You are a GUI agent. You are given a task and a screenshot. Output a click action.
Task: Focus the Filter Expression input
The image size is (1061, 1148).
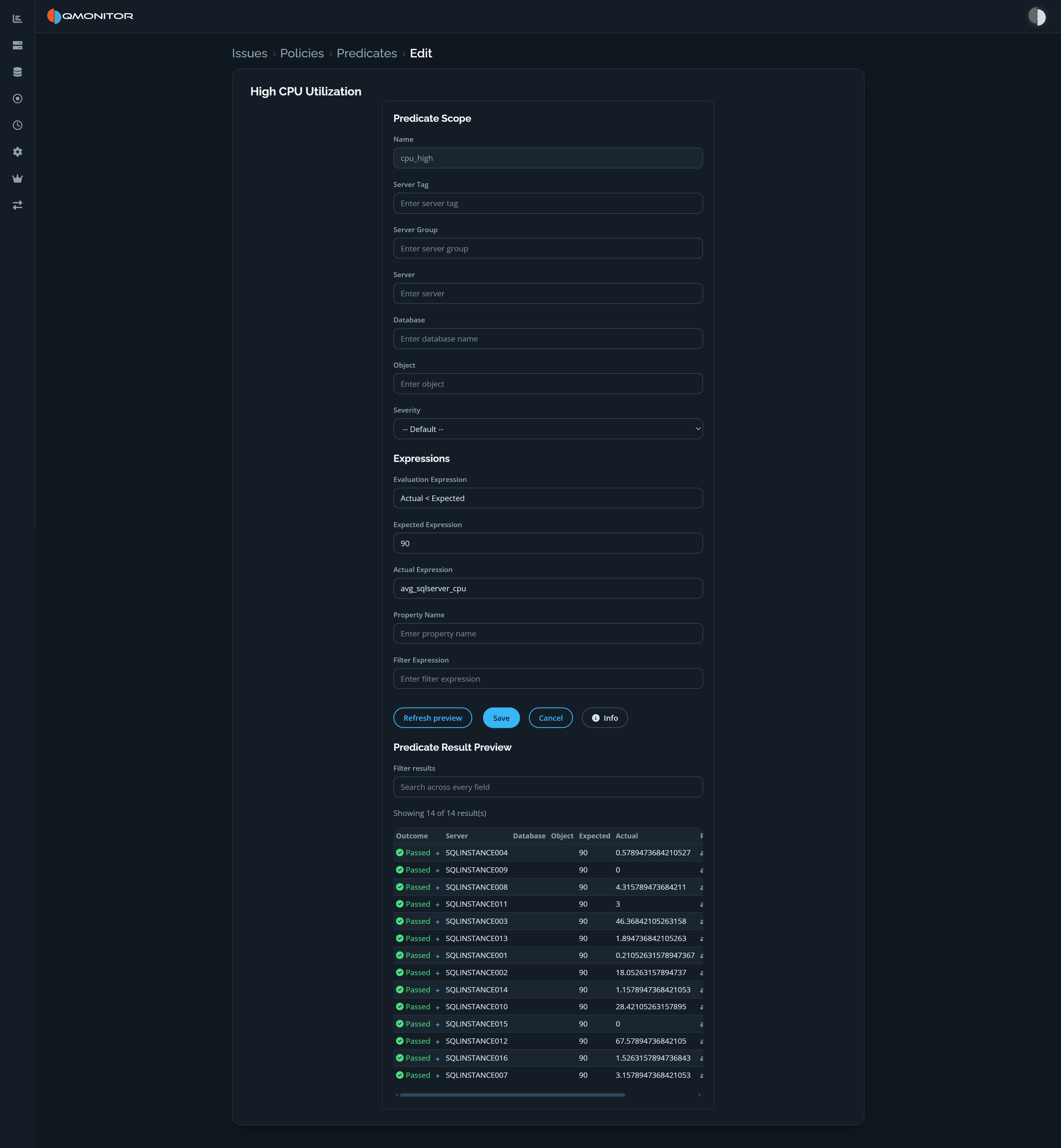(x=548, y=679)
